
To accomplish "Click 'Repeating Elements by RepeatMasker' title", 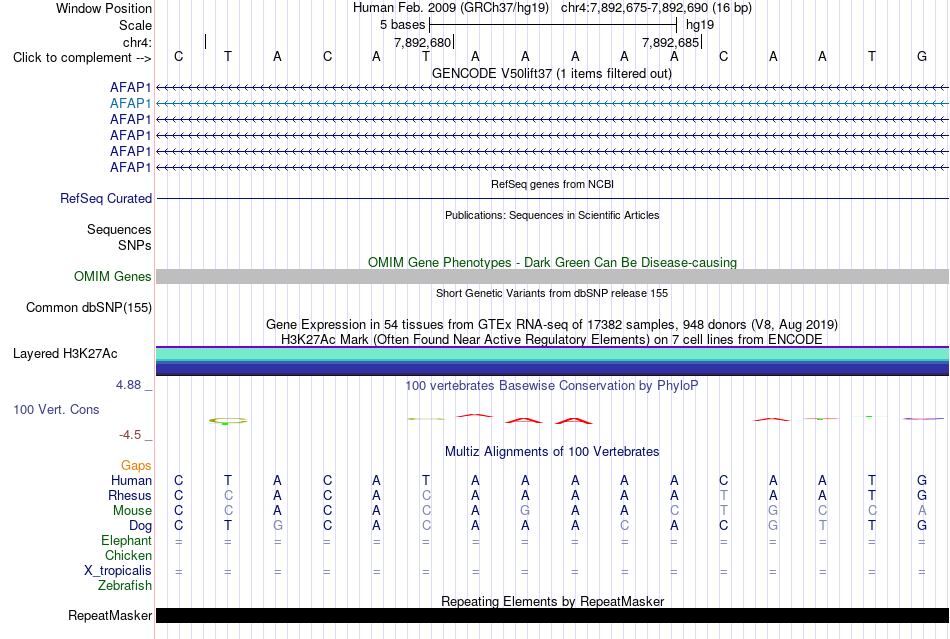I will point(552,601).
